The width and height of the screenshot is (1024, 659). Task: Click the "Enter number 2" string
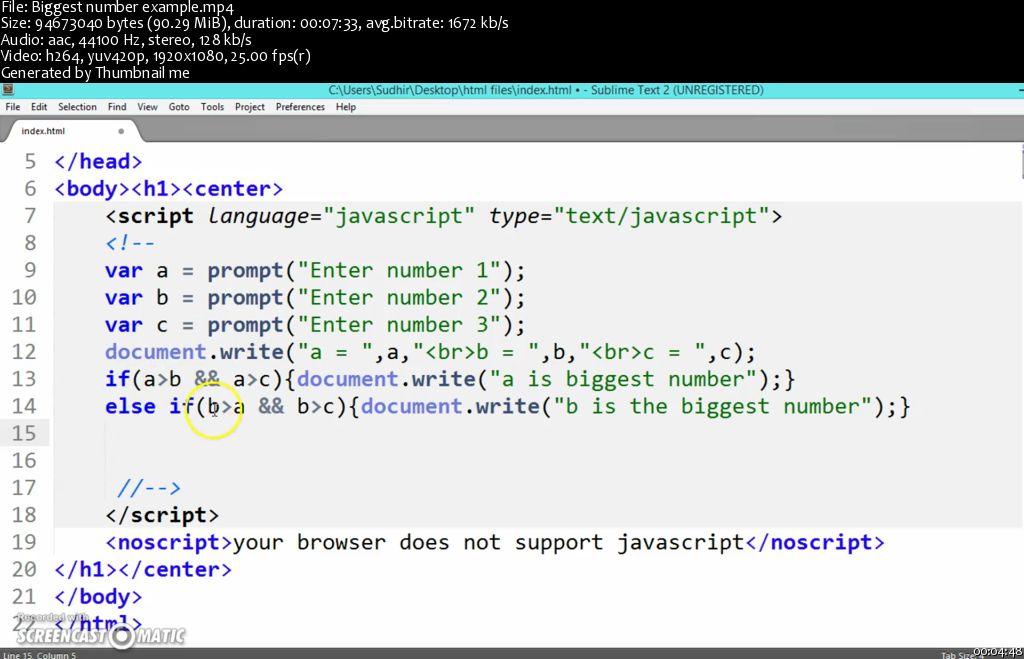[399, 298]
